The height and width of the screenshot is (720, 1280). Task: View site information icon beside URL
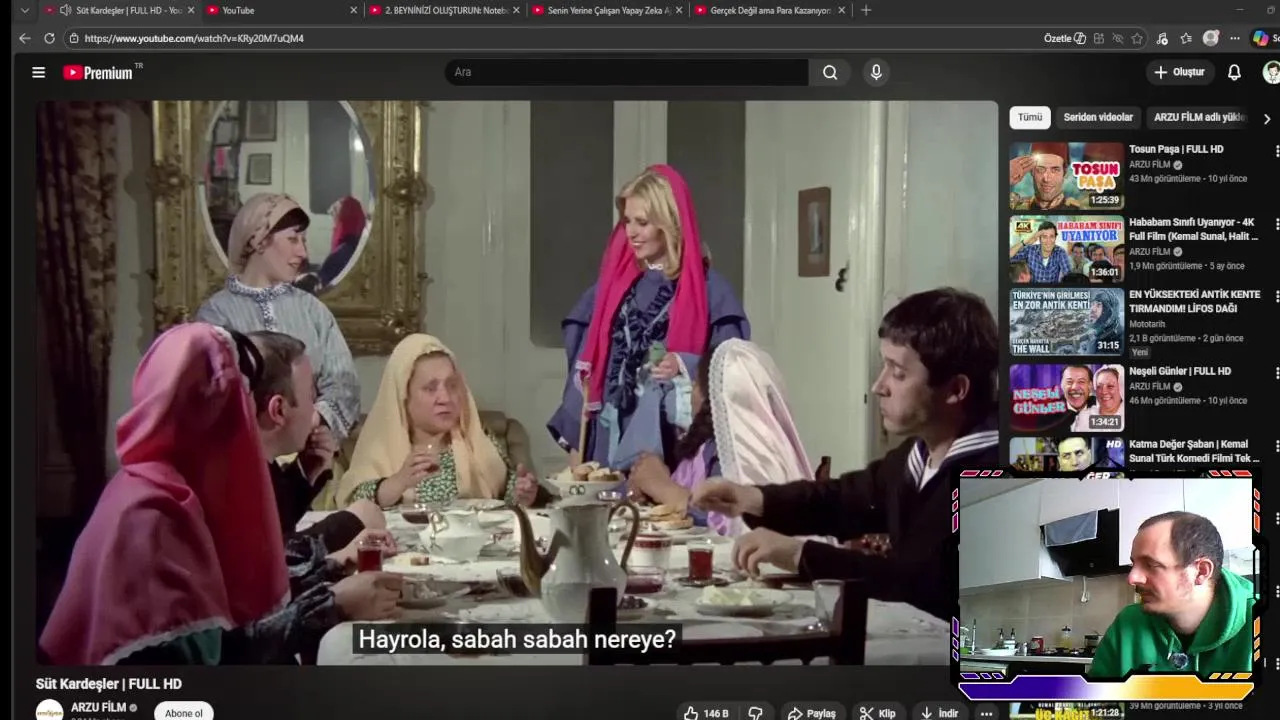point(73,38)
